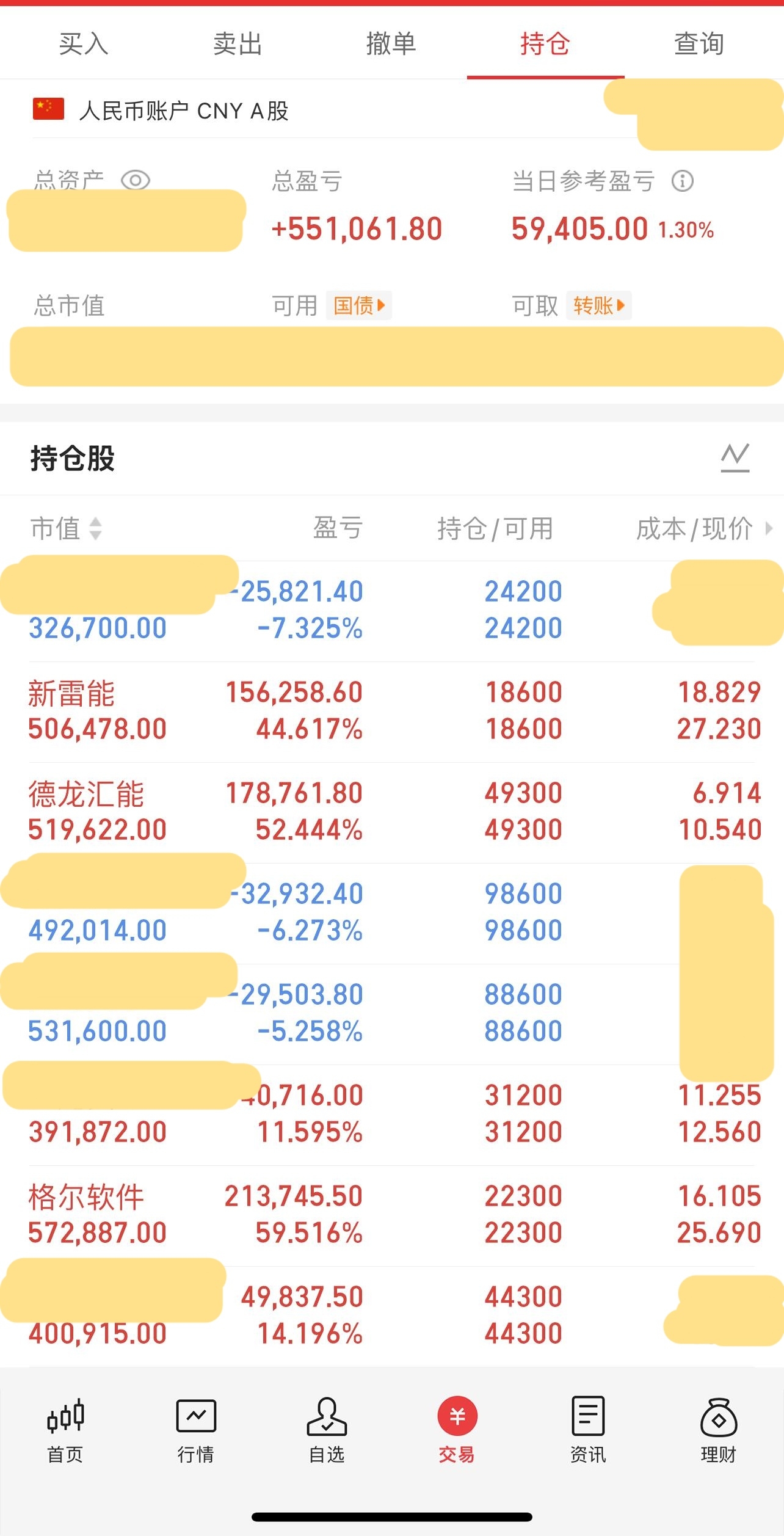Open 撤单 tab
Viewport: 784px width, 1536px height.
391,44
